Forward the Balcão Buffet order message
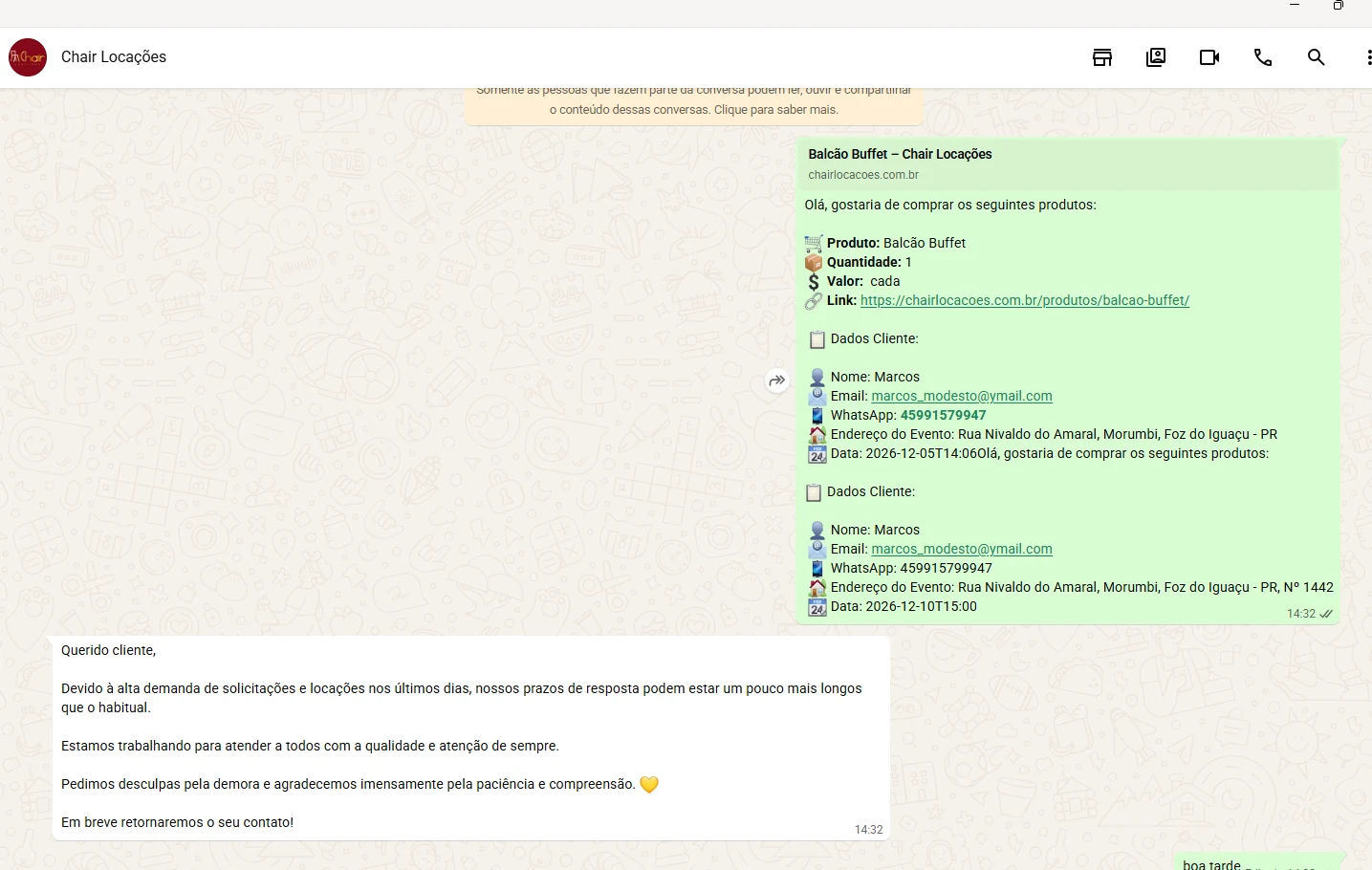The width and height of the screenshot is (1372, 870). (x=777, y=381)
